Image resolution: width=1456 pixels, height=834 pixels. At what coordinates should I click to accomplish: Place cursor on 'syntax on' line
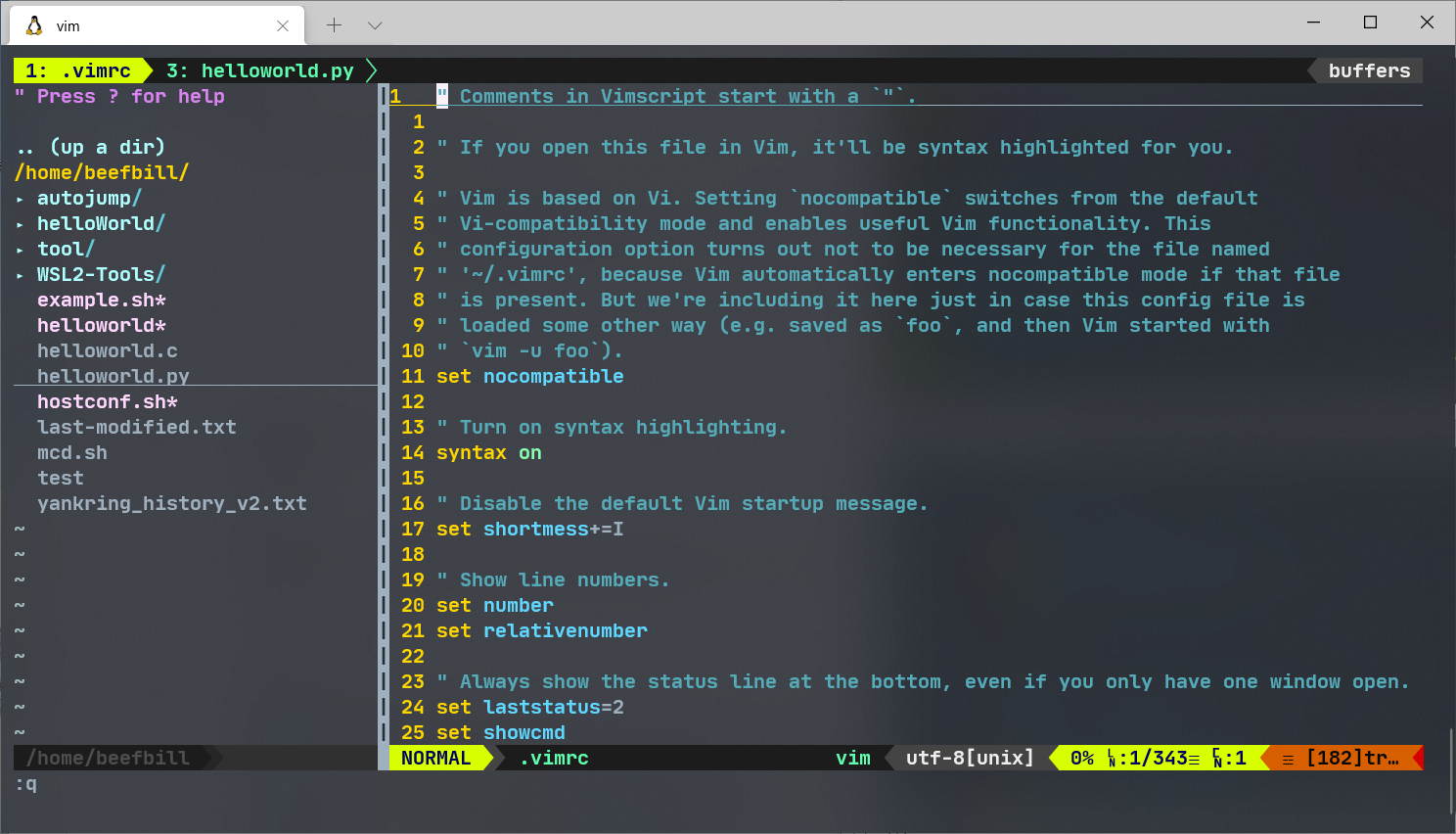coord(488,452)
